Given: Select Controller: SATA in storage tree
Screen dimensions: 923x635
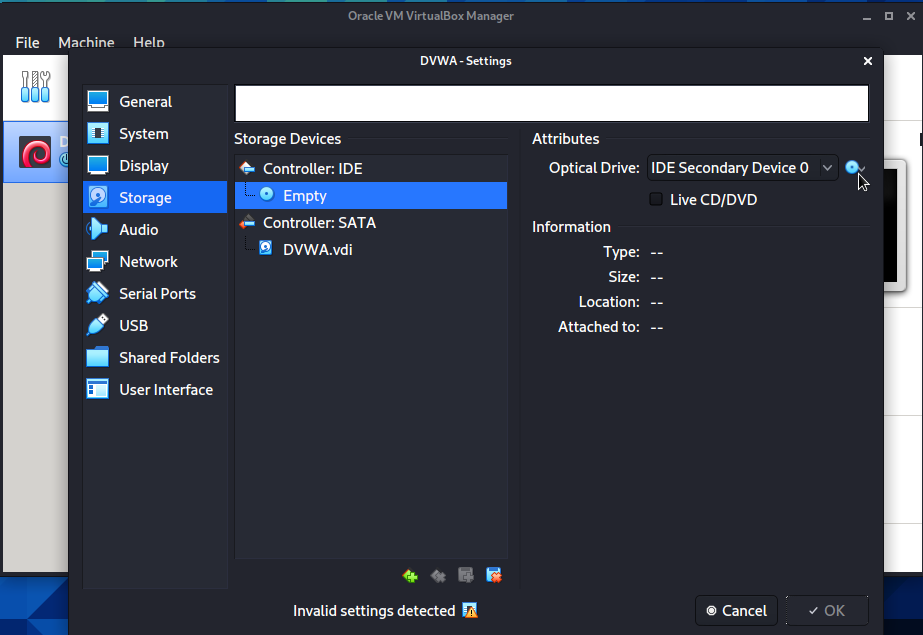Looking at the screenshot, I should click(371, 222).
